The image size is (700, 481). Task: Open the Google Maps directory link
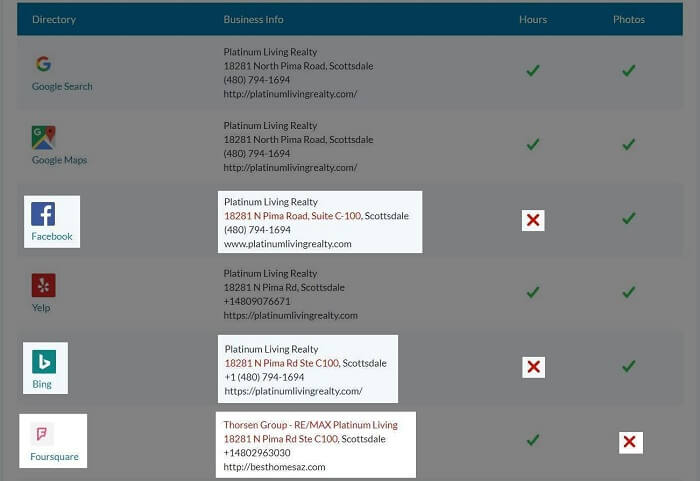59,160
